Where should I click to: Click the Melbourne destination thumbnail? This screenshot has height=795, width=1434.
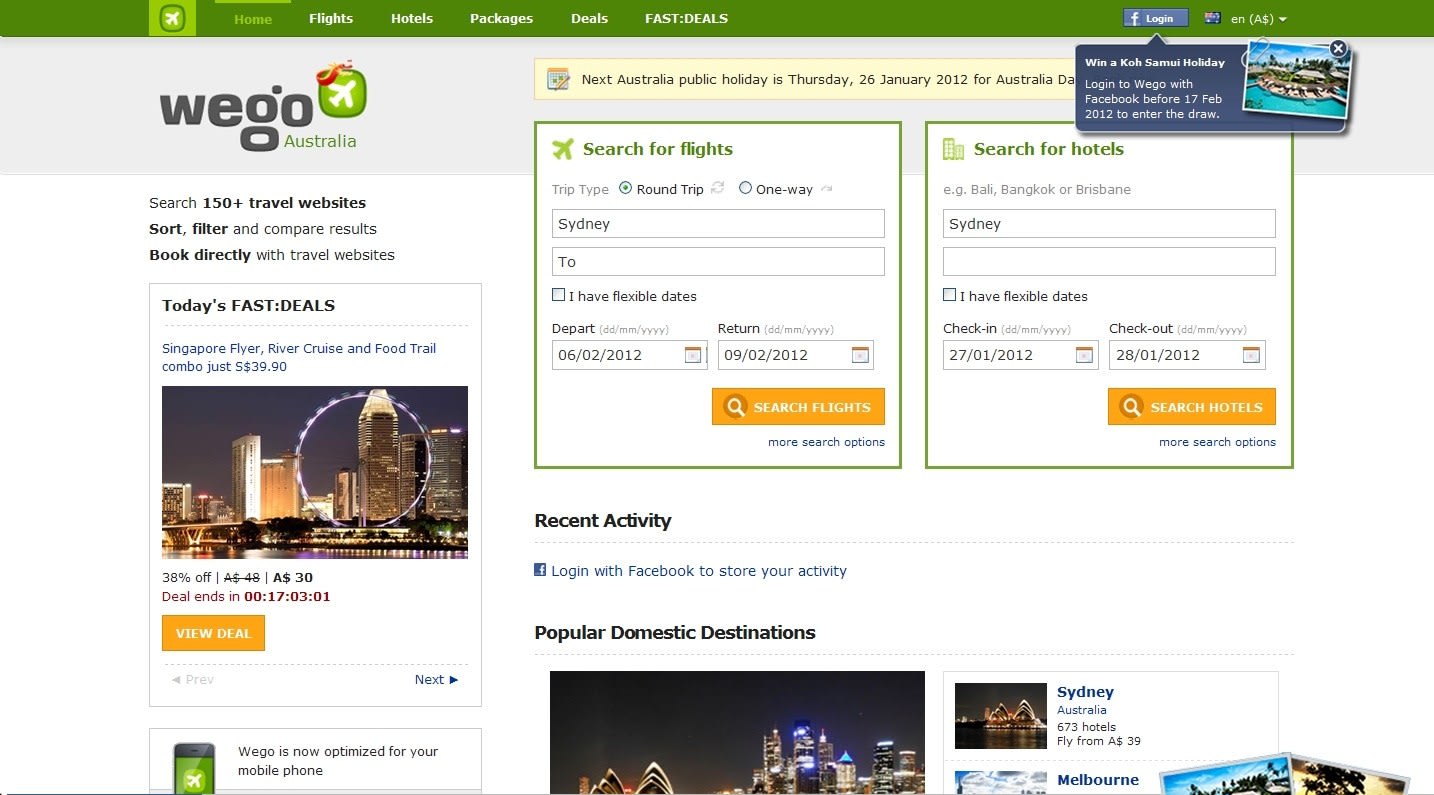1001,783
